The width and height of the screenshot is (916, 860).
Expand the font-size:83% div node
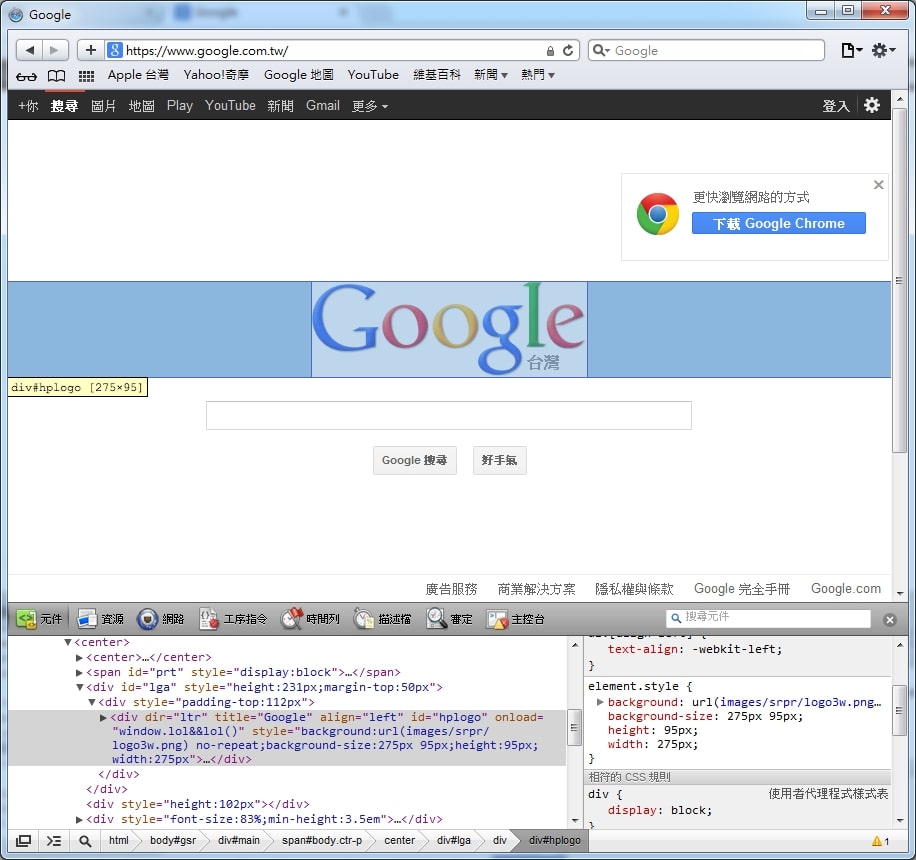coord(79,820)
